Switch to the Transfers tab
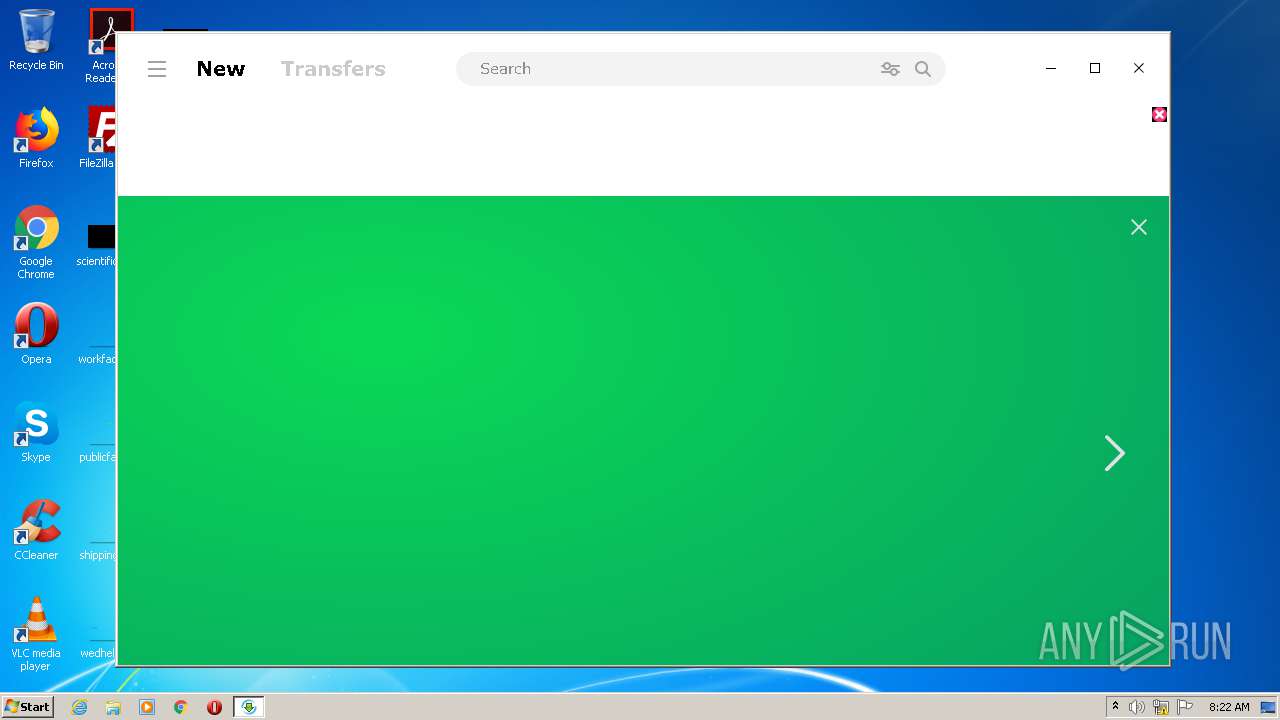The image size is (1280, 720). pyautogui.click(x=333, y=69)
